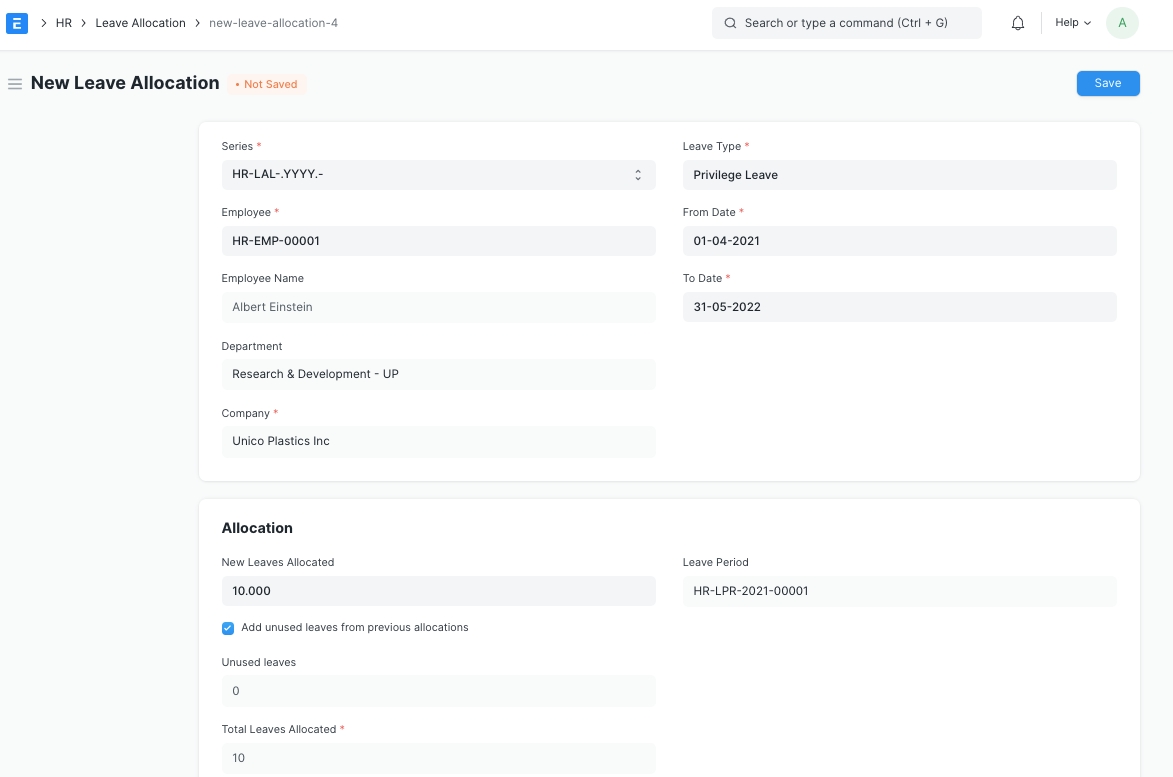The image size is (1173, 777).
Task: Expand the Help dropdown menu
Action: pos(1073,23)
